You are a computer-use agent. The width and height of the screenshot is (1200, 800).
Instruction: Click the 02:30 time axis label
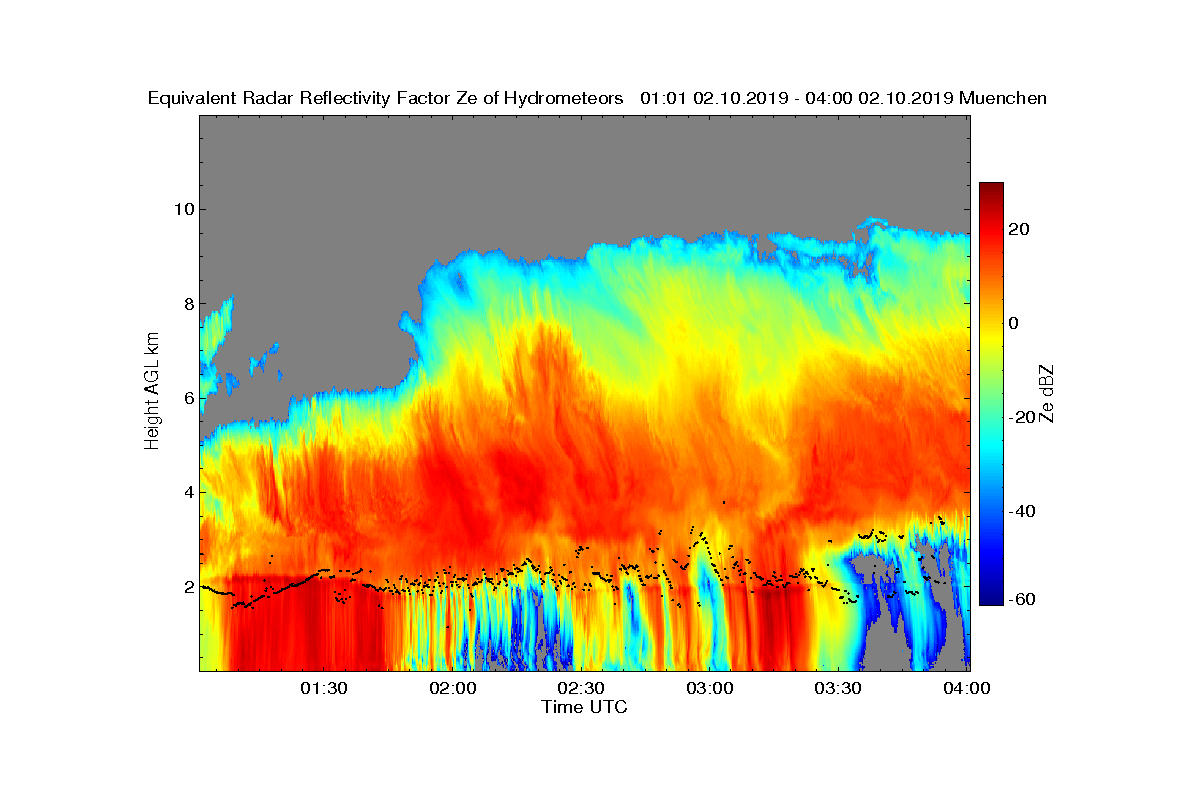[x=583, y=689]
